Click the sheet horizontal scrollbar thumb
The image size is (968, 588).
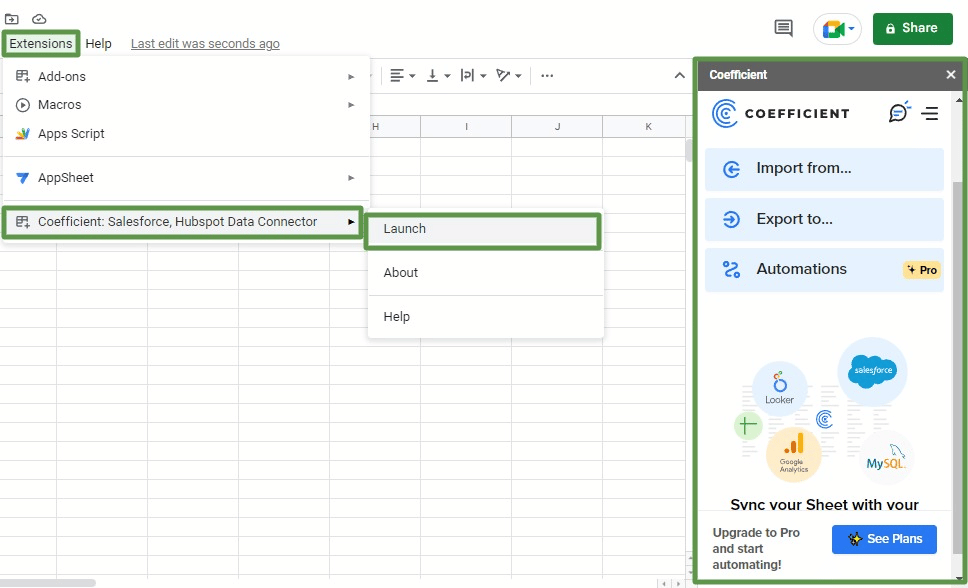(x=48, y=583)
